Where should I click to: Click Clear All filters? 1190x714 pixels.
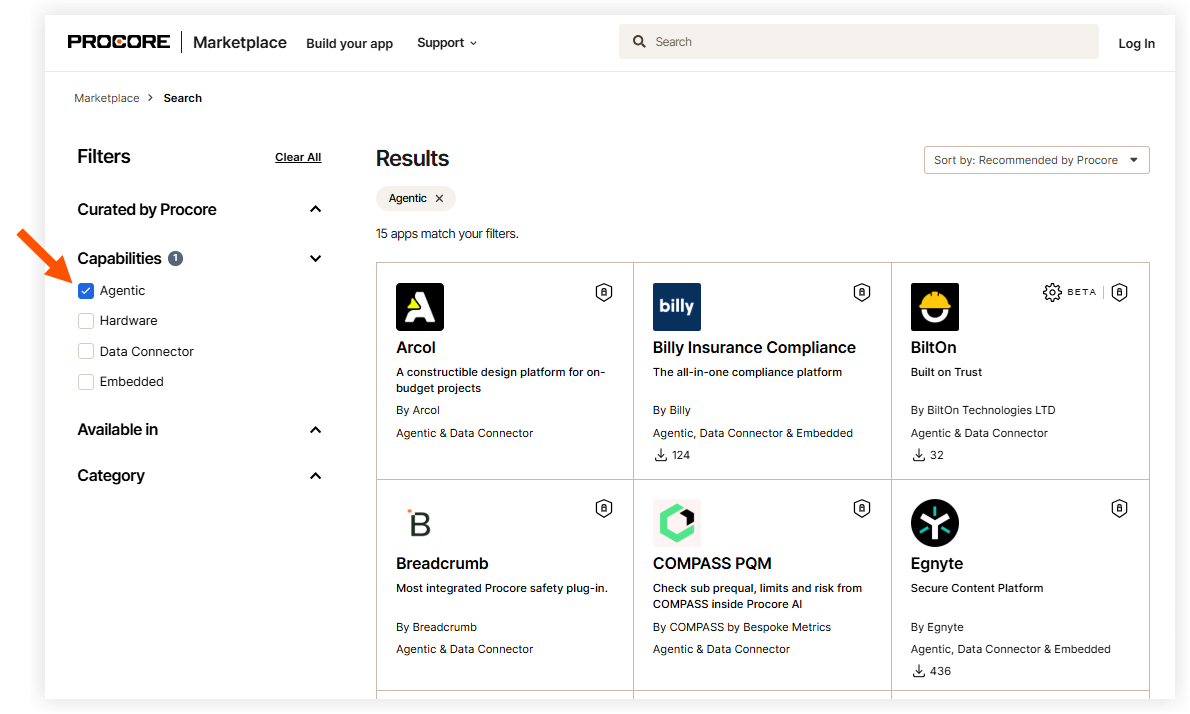(298, 157)
